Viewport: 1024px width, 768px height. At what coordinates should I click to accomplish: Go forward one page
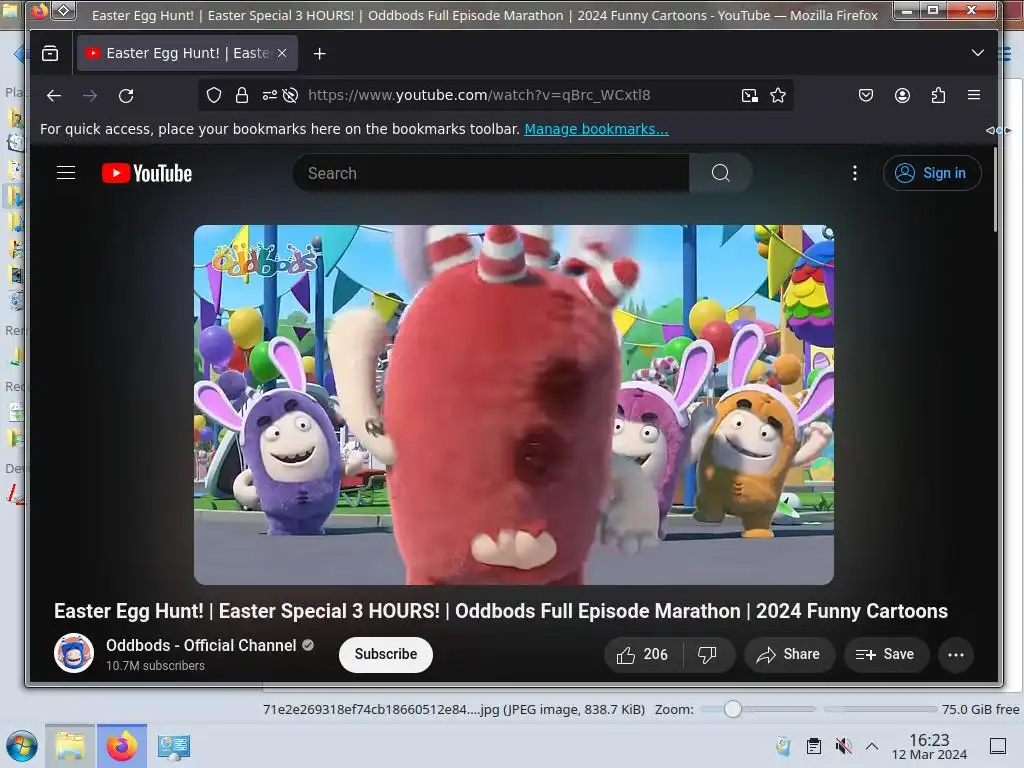pyautogui.click(x=90, y=96)
